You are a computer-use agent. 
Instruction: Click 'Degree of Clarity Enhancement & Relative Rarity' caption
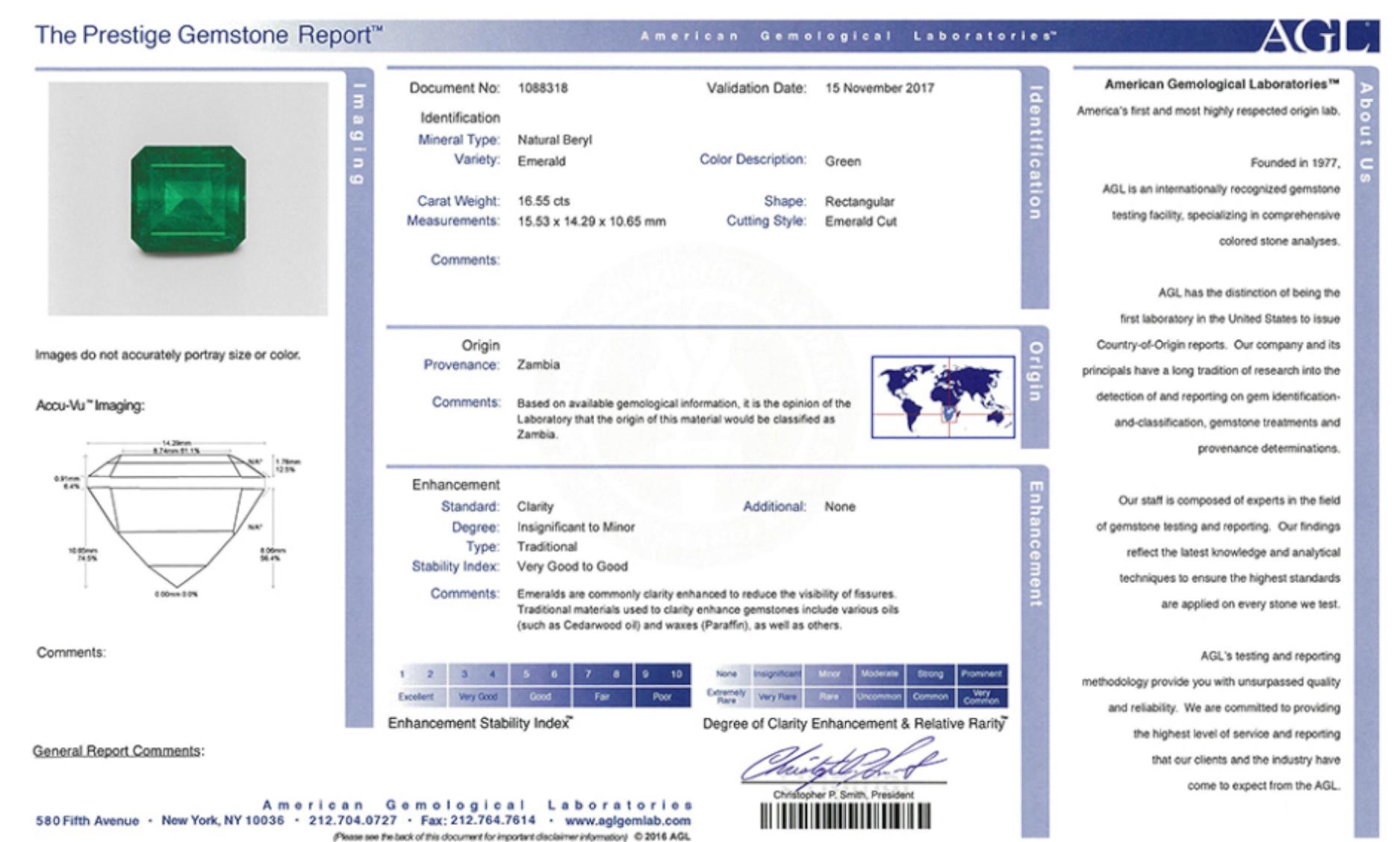tap(855, 724)
